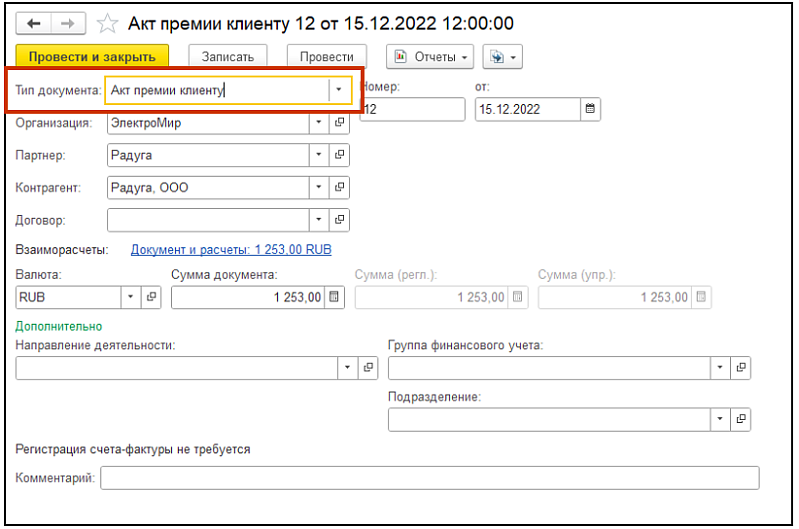Expand the Направление деятельности dropdown
The width and height of the screenshot is (799, 529).
(x=348, y=368)
